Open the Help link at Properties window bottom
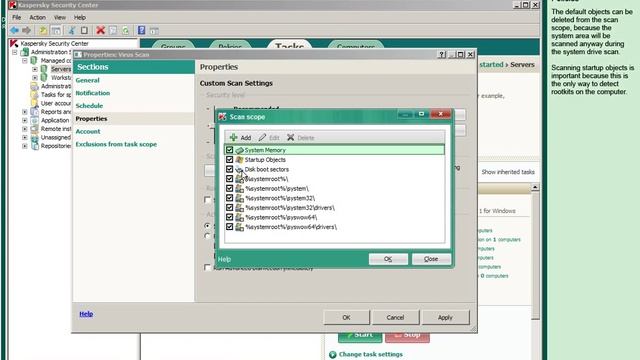 (x=86, y=314)
